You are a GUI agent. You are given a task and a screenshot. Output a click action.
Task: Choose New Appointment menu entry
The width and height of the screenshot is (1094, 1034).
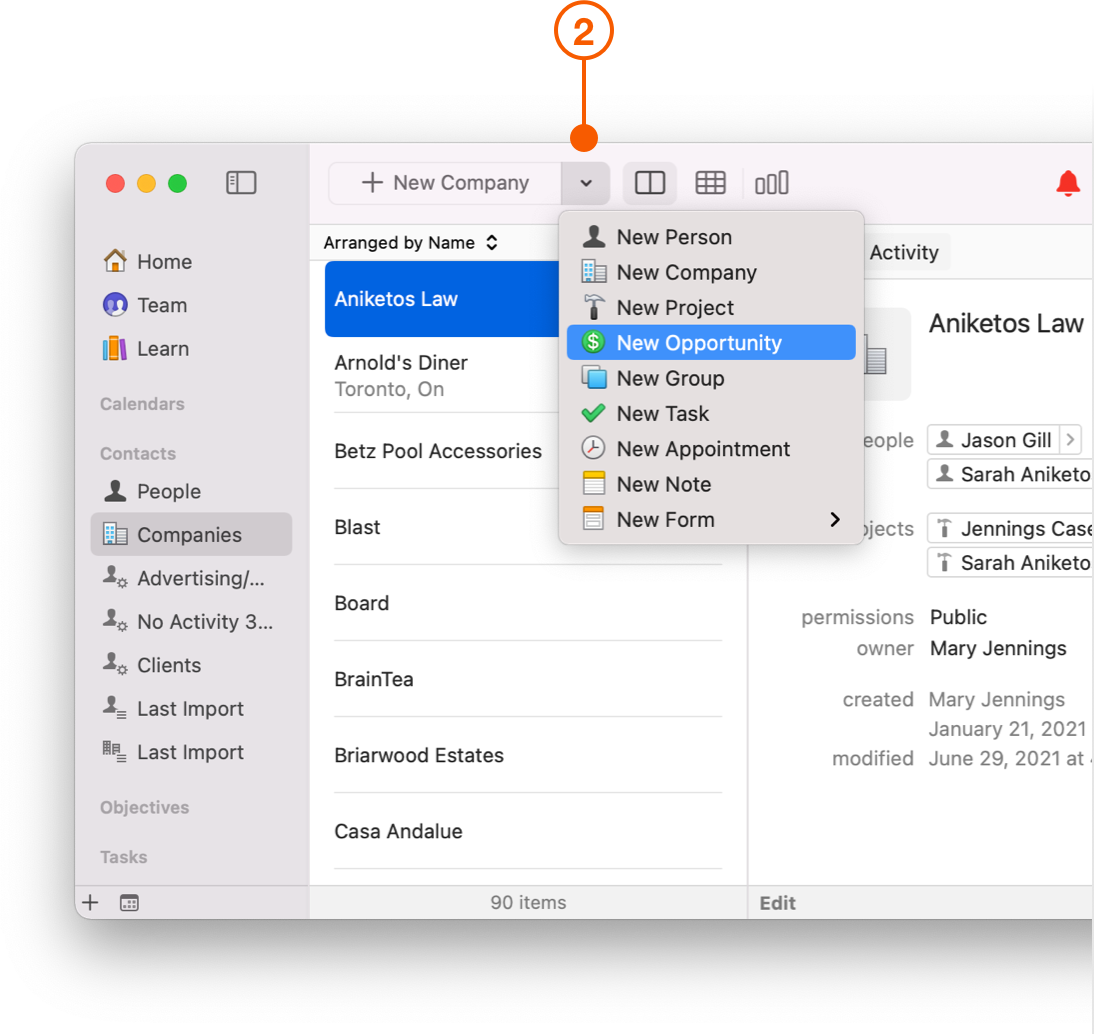tap(711, 449)
